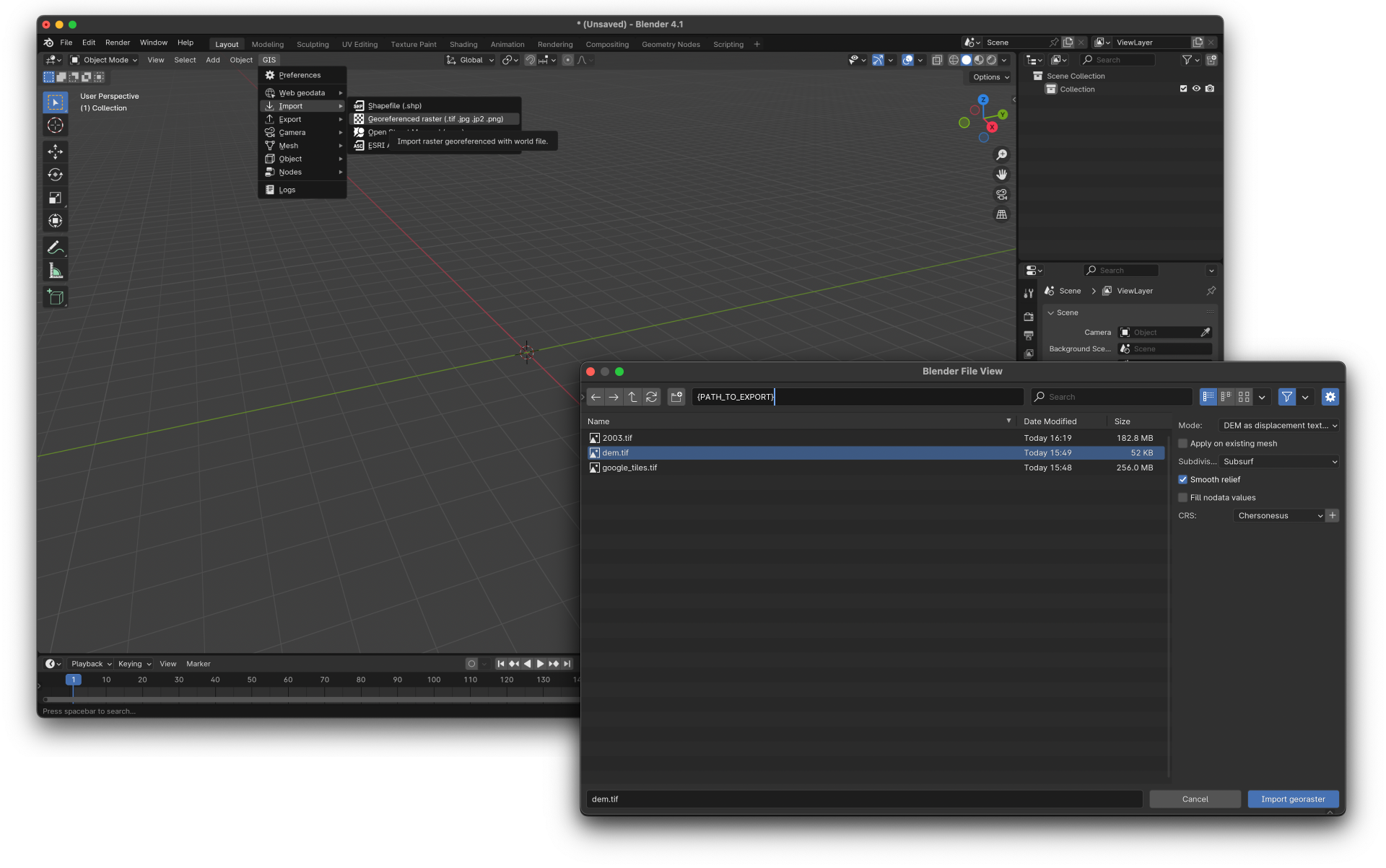Image resolution: width=1386 pixels, height=868 pixels.
Task: Switch File View to vertical list display
Action: point(1208,397)
